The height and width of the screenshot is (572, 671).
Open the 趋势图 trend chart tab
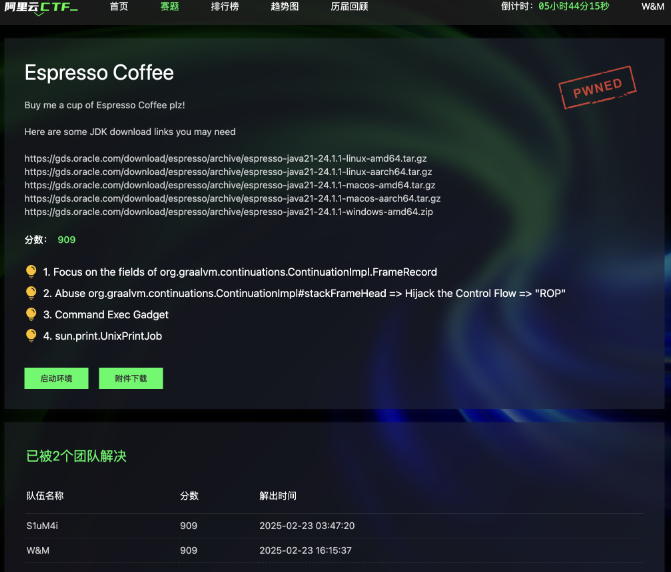pos(285,6)
